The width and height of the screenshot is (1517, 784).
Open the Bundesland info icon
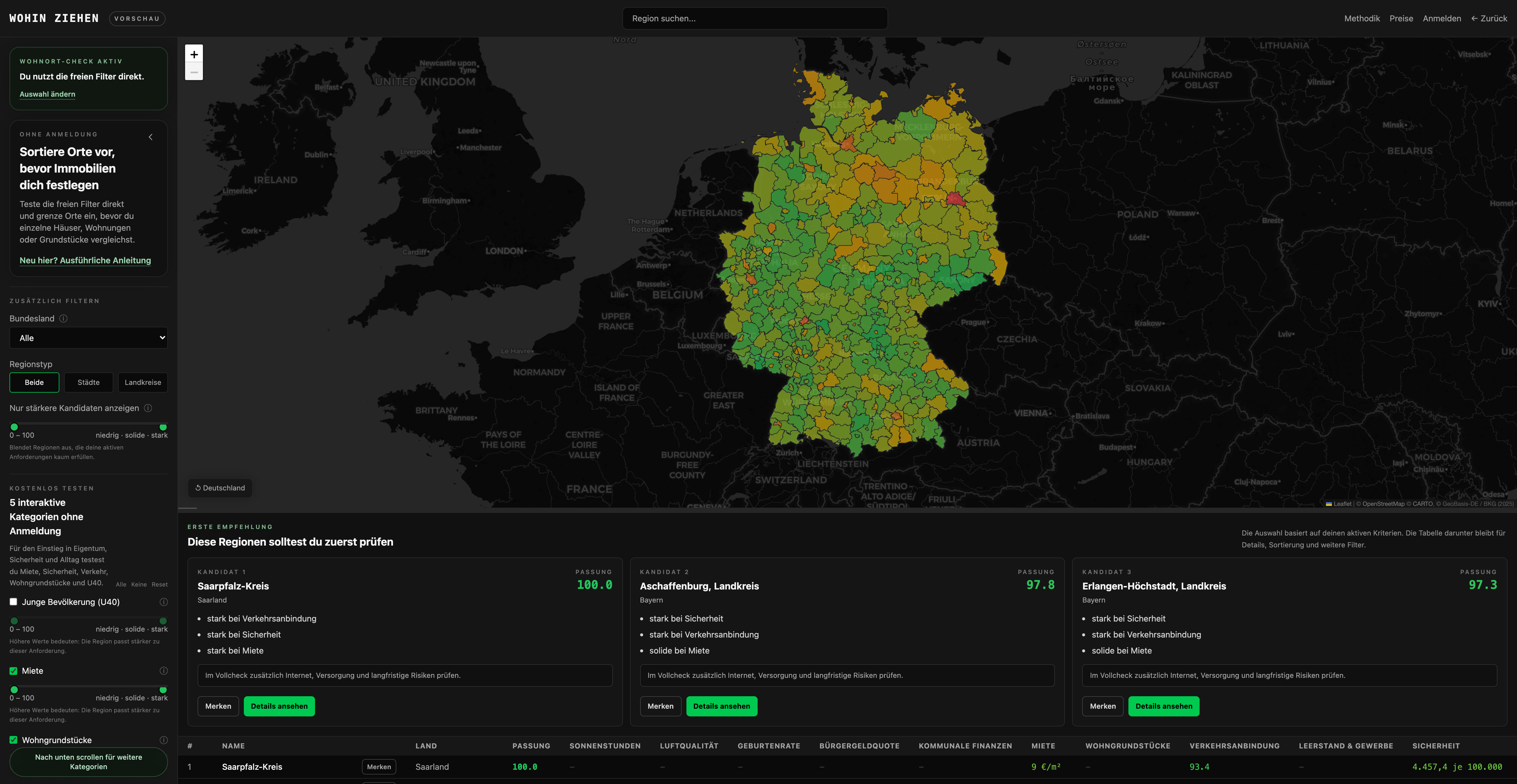(63, 318)
